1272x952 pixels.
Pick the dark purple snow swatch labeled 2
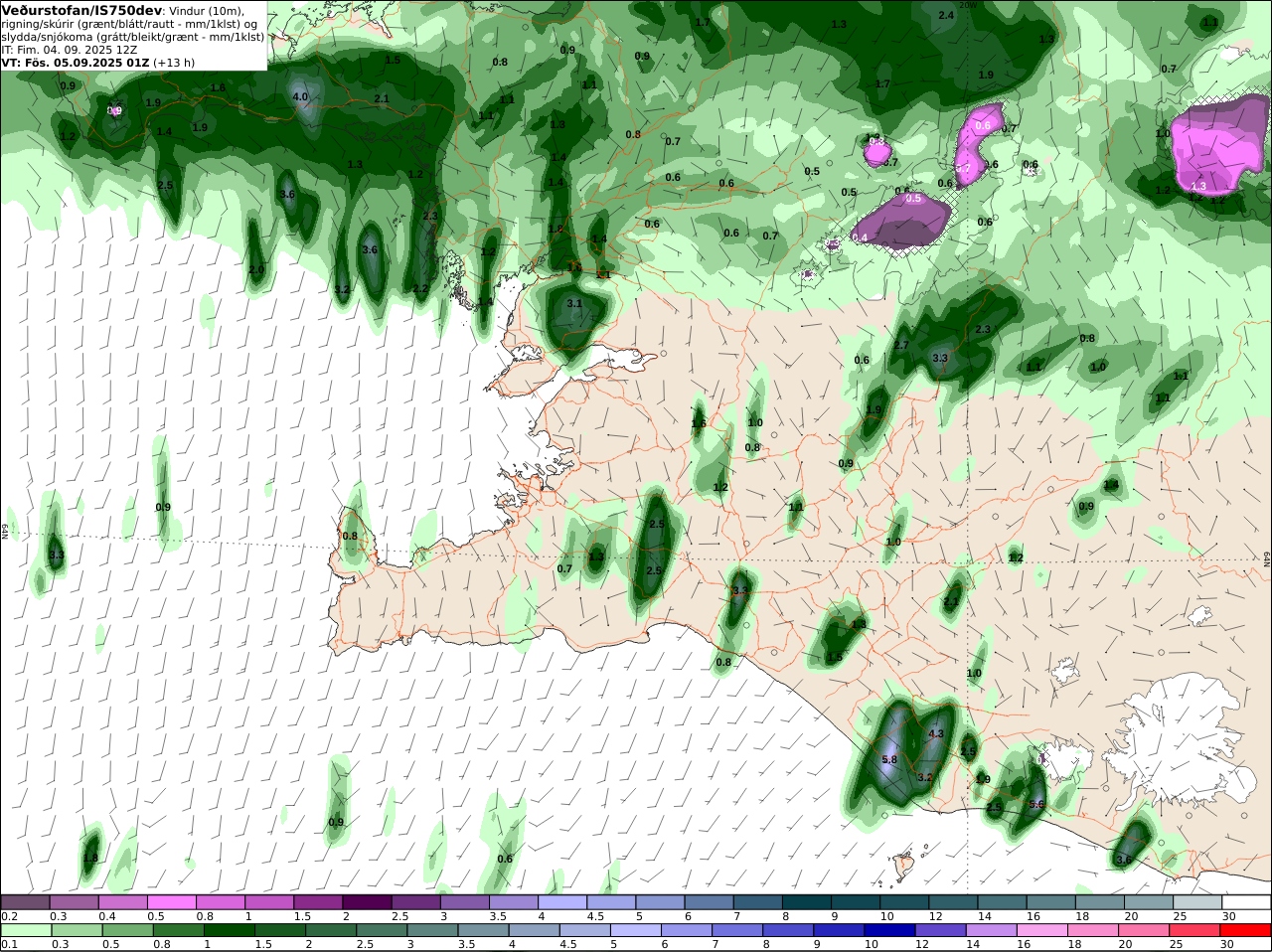click(x=366, y=901)
